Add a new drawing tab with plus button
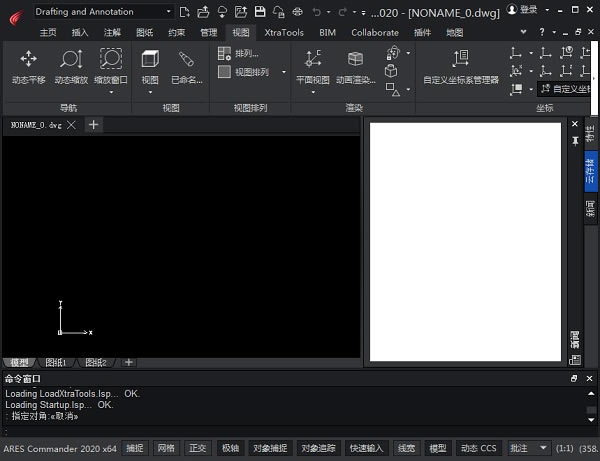The image size is (600, 461). coord(93,125)
